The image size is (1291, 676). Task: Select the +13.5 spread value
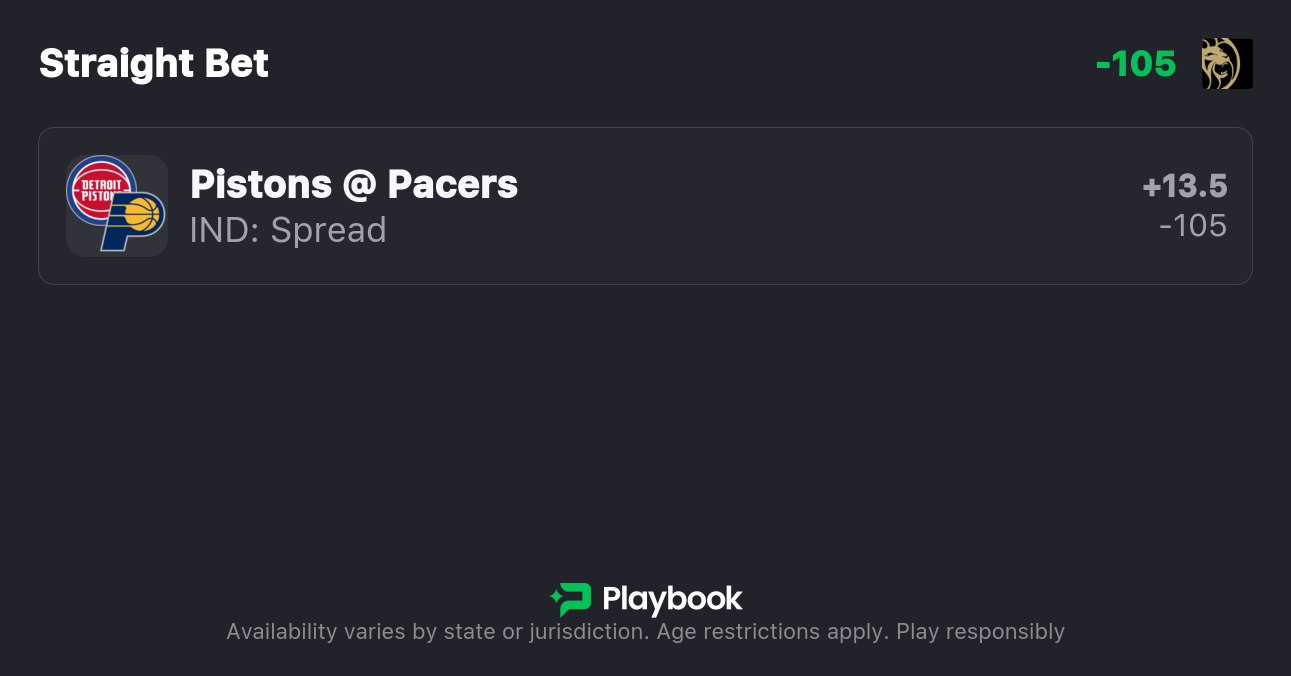[x=1185, y=187]
